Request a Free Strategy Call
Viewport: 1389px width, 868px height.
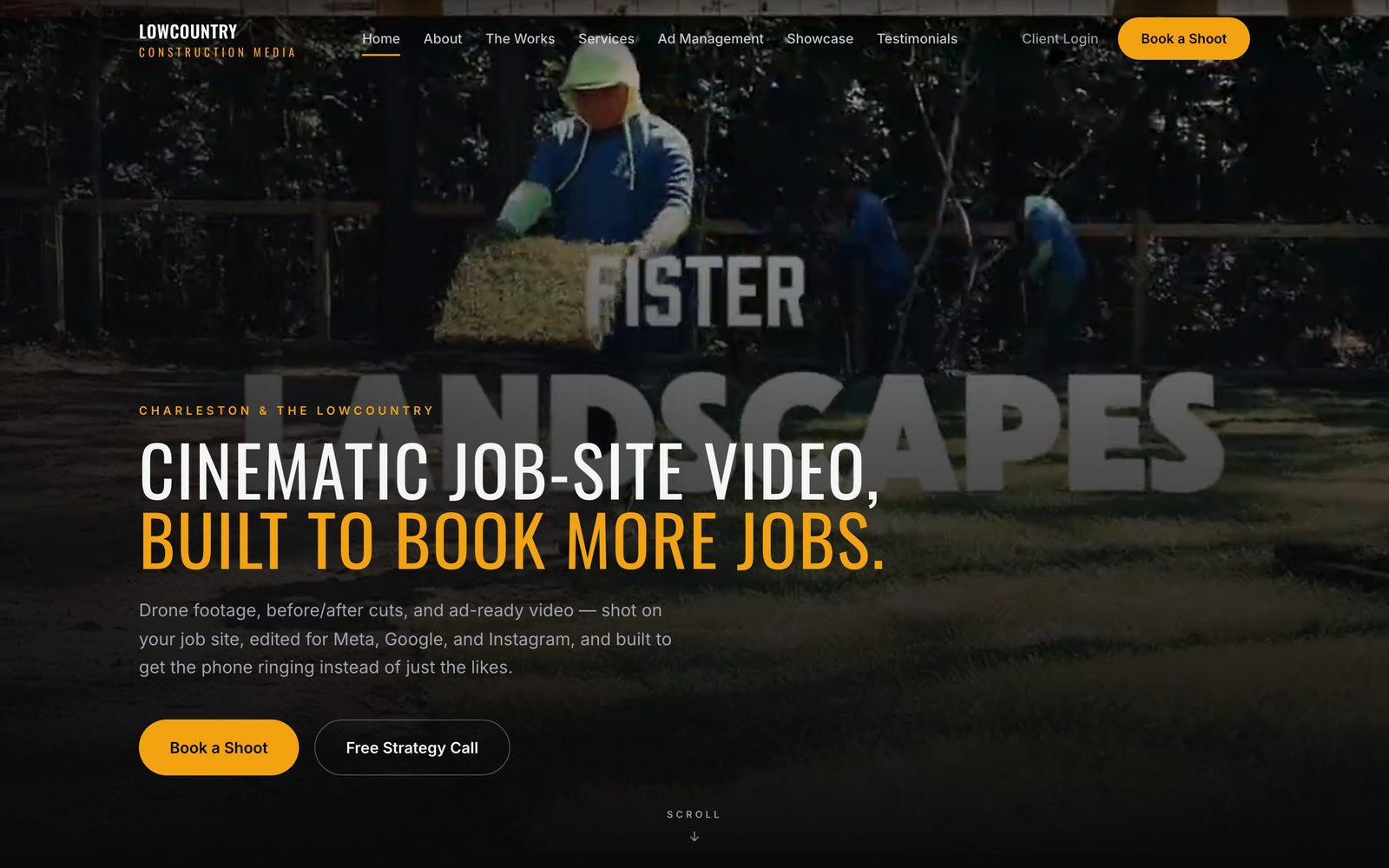(x=411, y=747)
